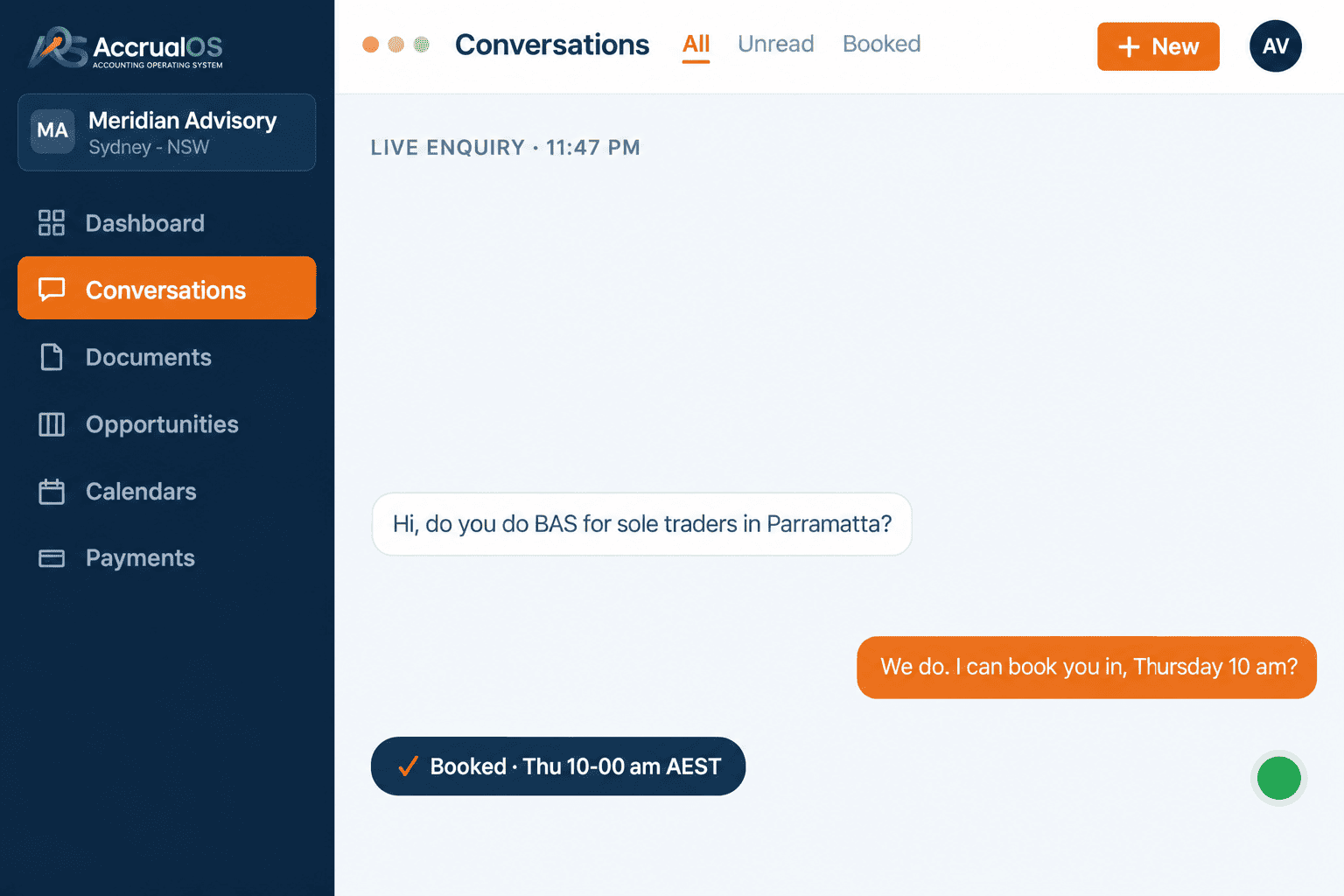Click the AccrualOS logo
The width and height of the screenshot is (1344, 896).
click(126, 48)
